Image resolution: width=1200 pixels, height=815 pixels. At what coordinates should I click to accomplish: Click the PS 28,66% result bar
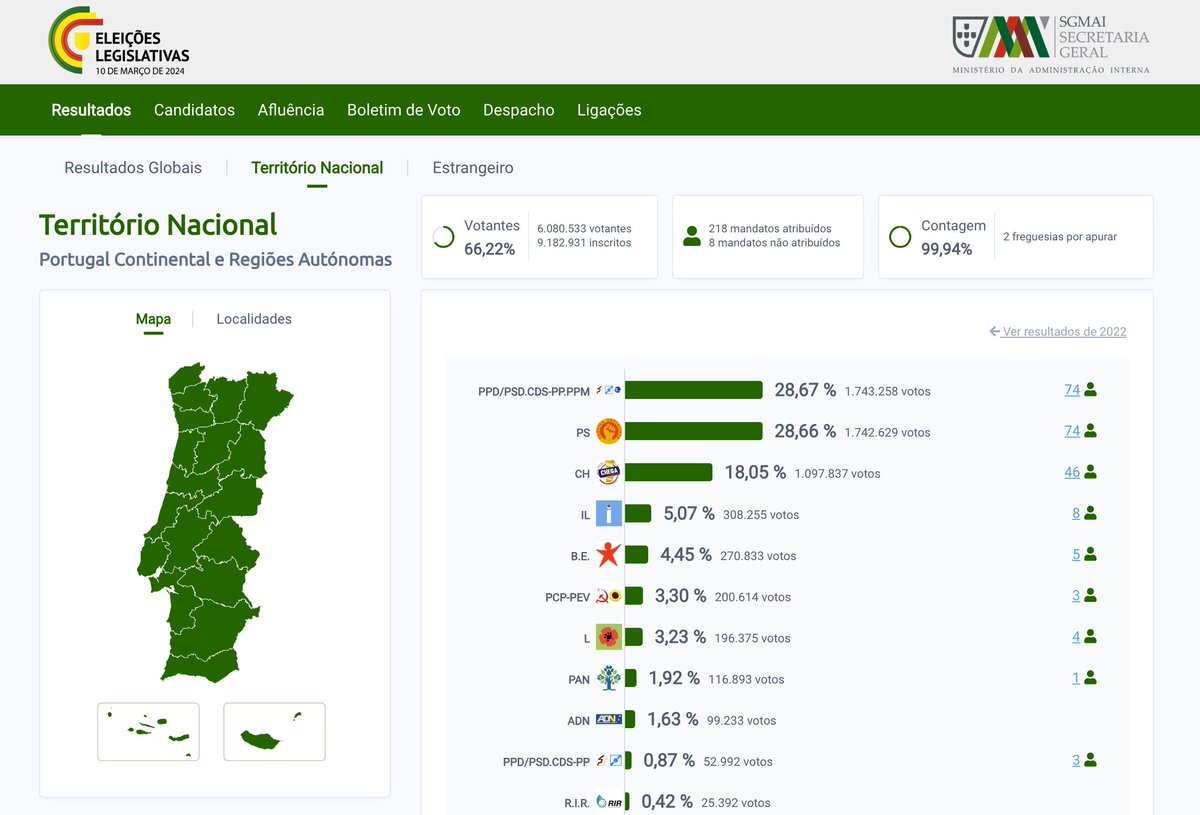[694, 431]
